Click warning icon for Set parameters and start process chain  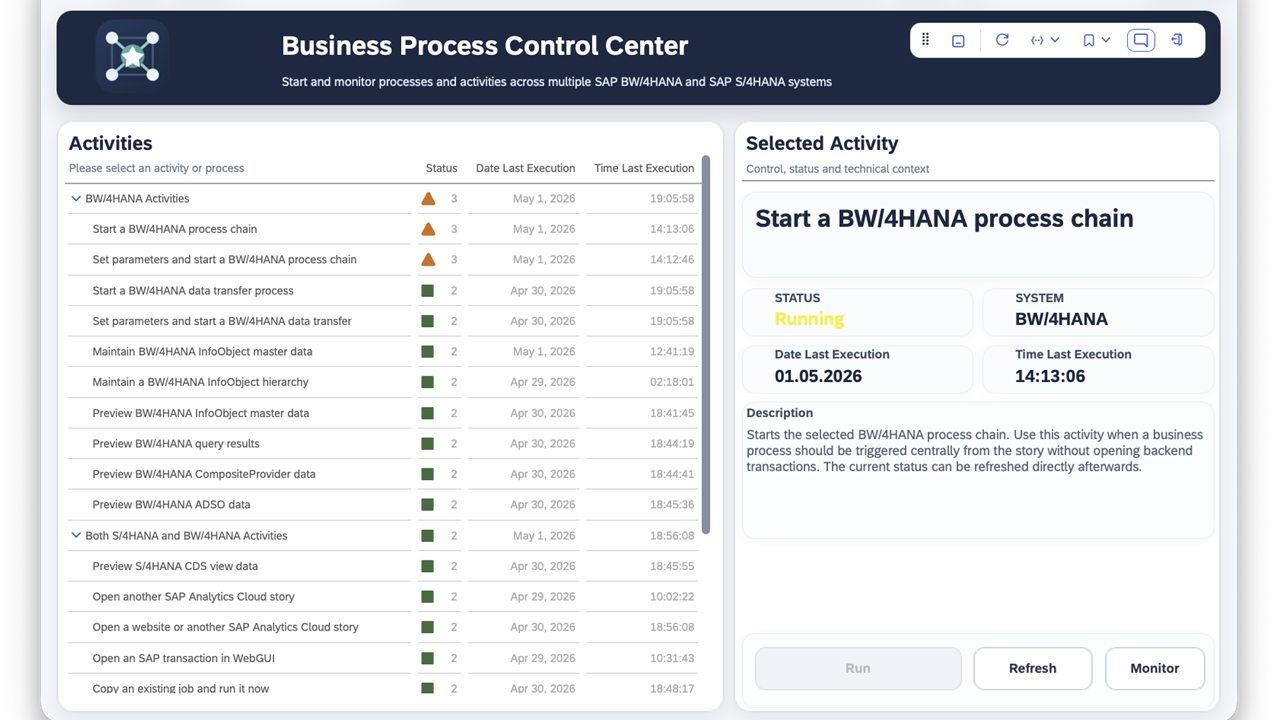pos(428,260)
